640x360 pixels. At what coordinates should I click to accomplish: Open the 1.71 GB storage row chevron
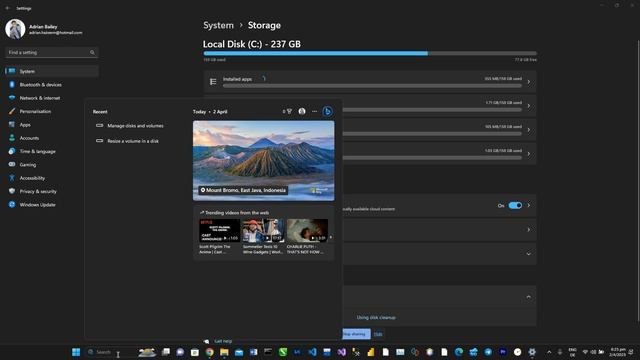(529, 106)
